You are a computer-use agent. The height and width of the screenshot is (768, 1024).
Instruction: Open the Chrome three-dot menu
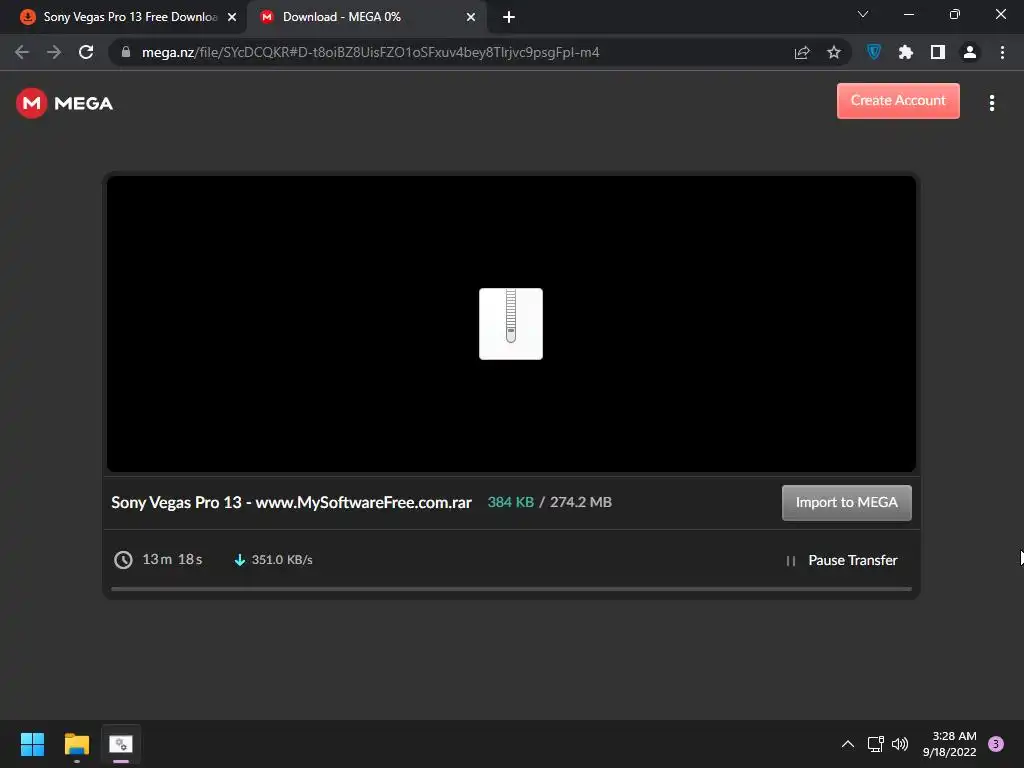click(1002, 52)
